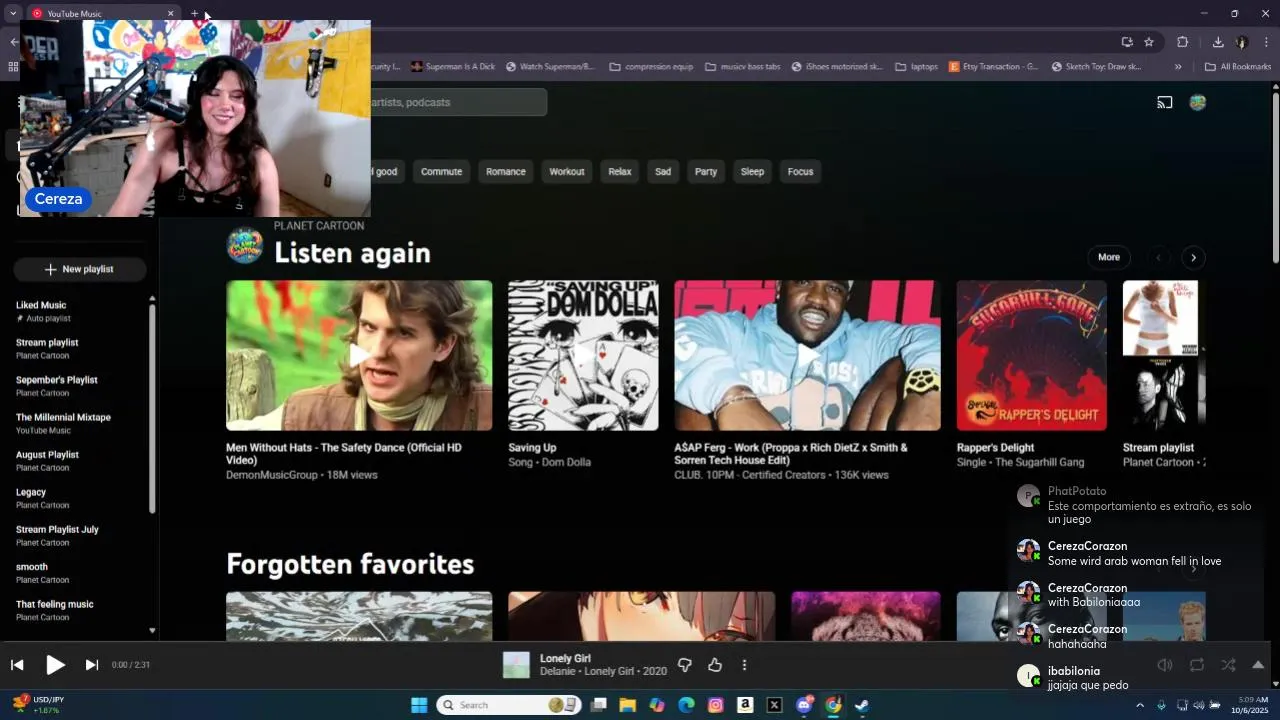Toggle repeat mode in the player bar
Image resolution: width=1280 pixels, height=720 pixels.
click(1197, 665)
